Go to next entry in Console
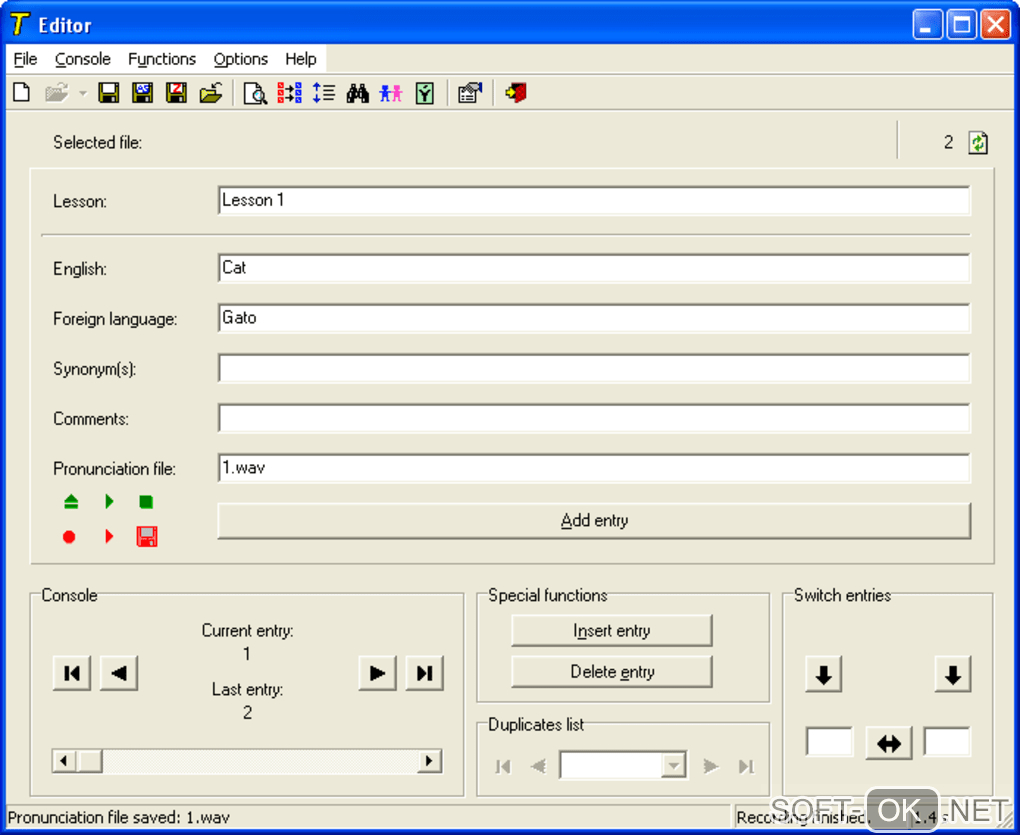This screenshot has height=835, width=1020. (377, 673)
